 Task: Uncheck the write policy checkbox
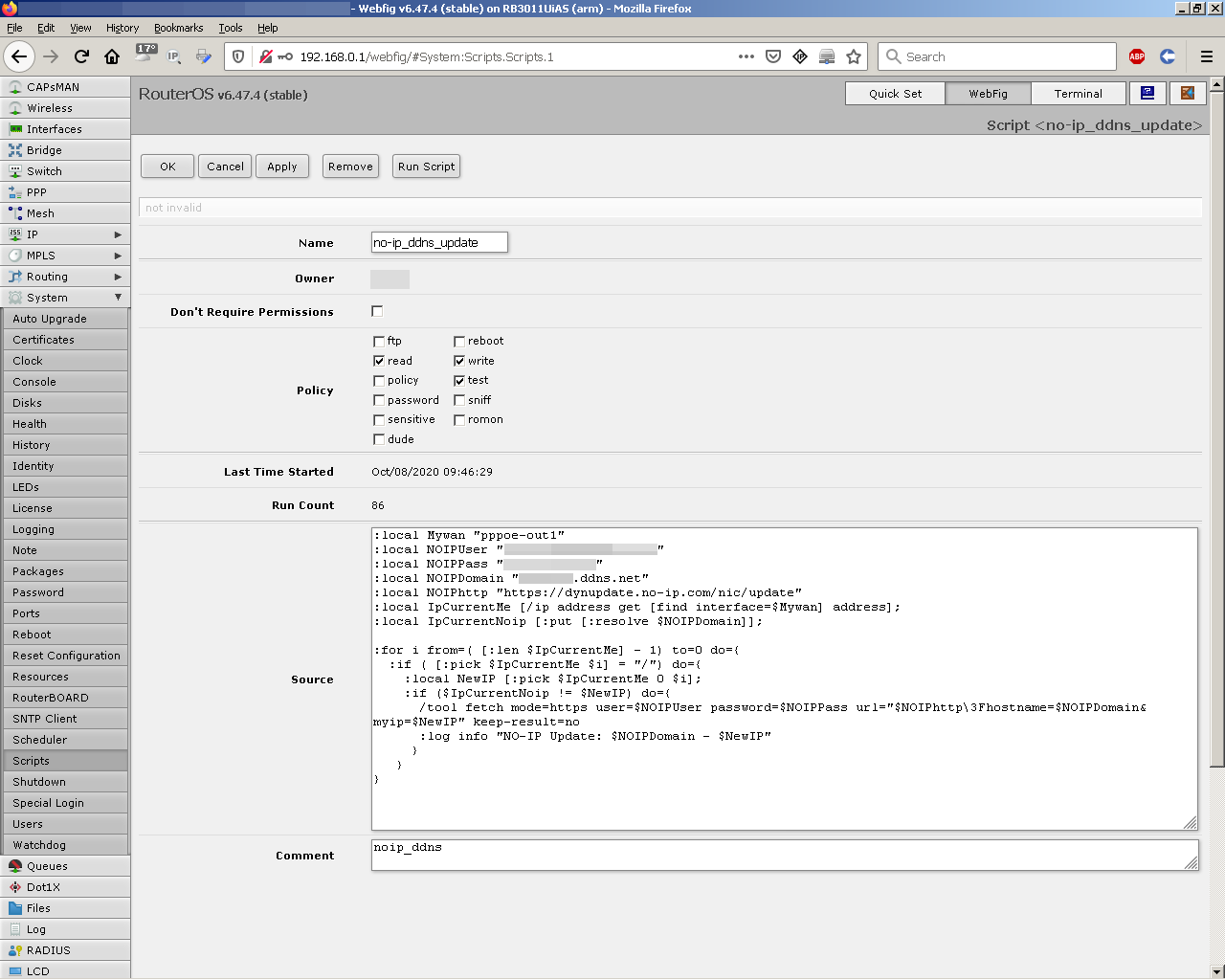pos(459,361)
